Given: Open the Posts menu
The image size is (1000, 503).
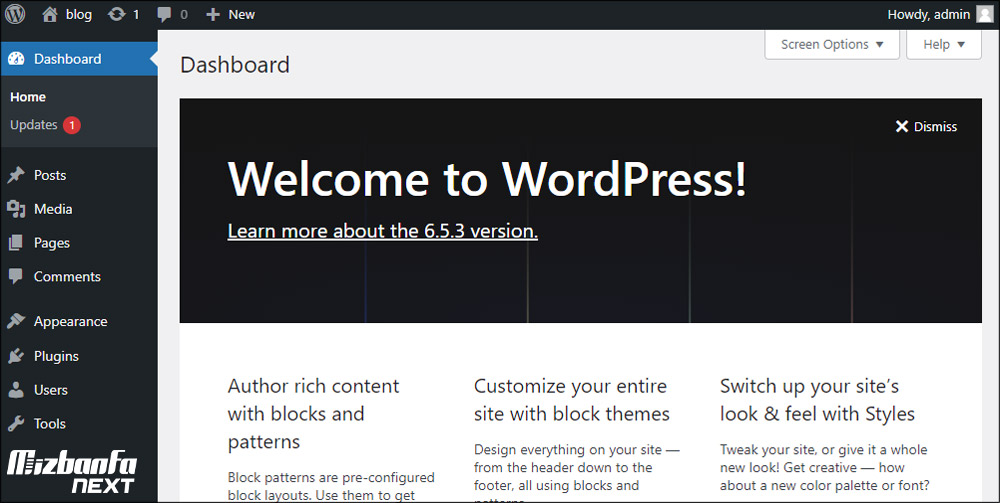Looking at the screenshot, I should [79, 175].
